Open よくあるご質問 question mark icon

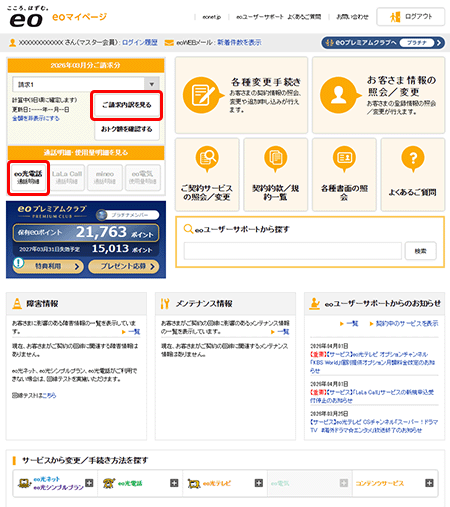click(x=413, y=158)
